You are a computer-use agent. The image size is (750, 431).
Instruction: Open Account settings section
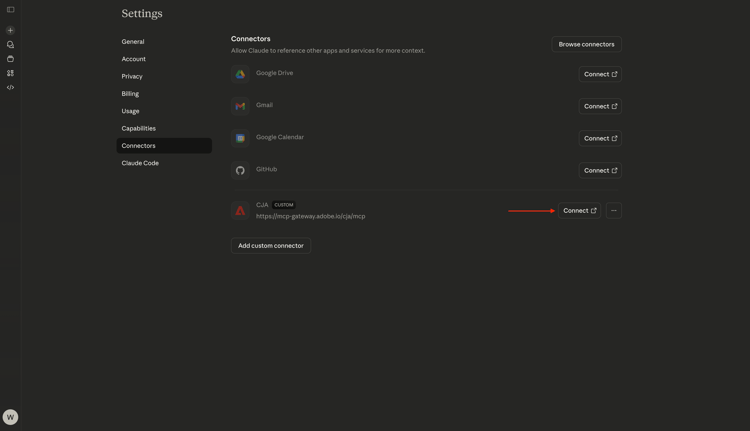click(x=164, y=59)
